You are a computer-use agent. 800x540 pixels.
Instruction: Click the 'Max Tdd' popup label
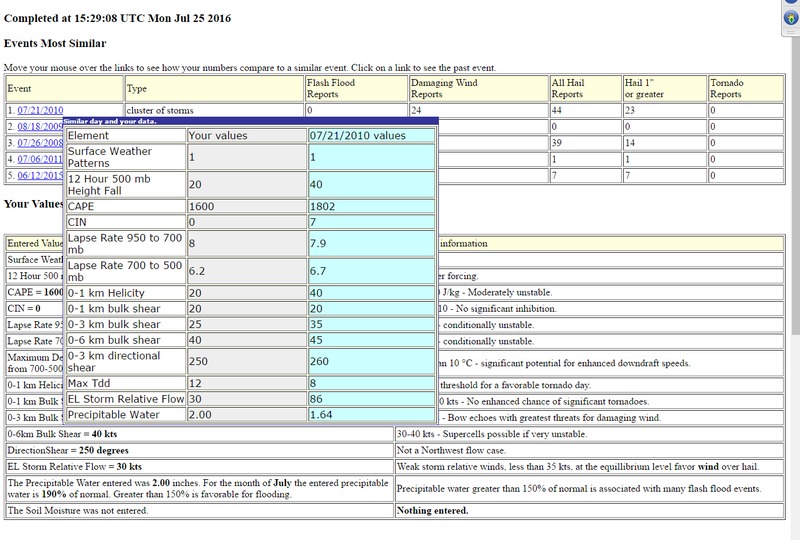[x=126, y=383]
